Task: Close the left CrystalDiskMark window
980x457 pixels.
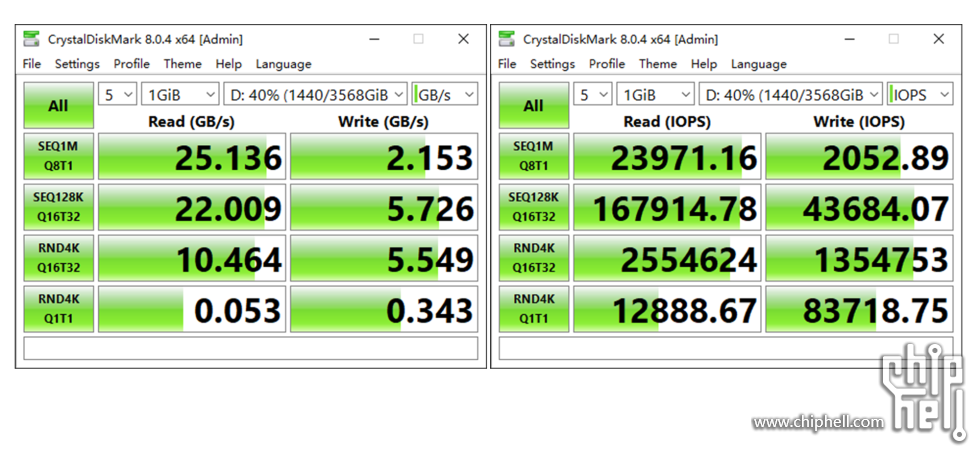Action: [463, 39]
